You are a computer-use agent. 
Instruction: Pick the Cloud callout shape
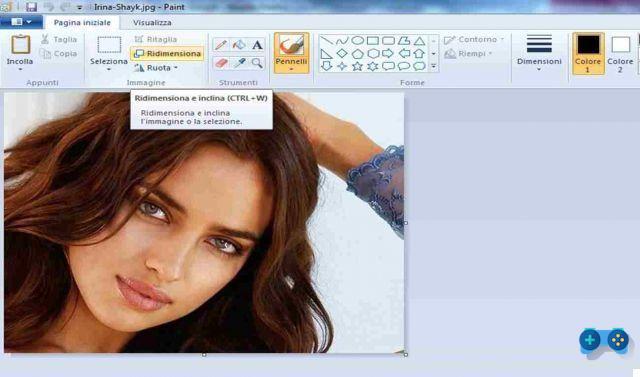click(x=420, y=66)
